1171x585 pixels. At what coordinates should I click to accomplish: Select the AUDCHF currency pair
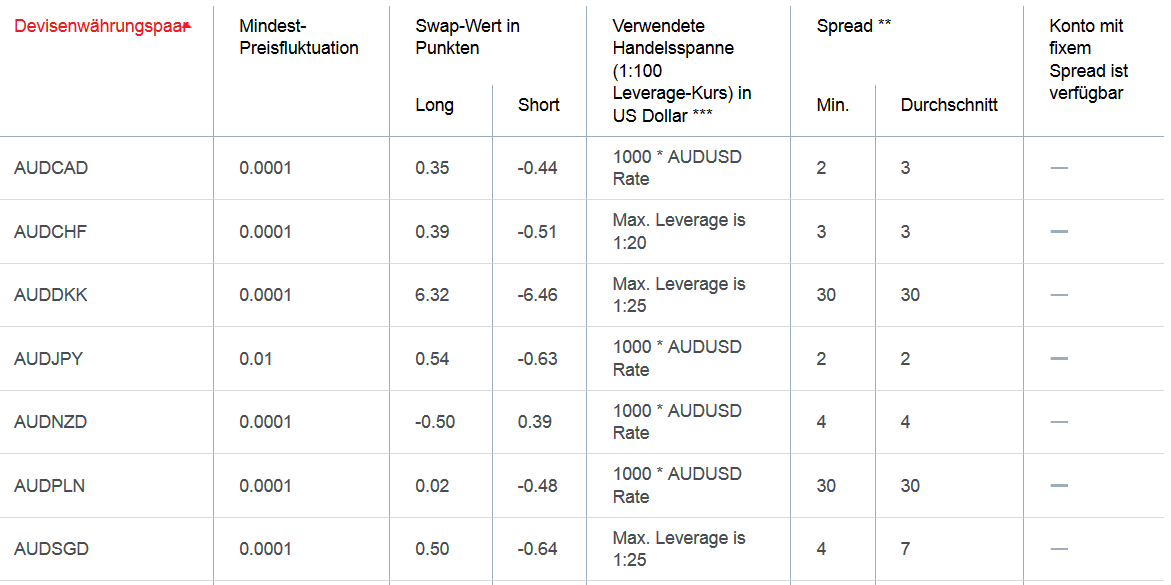[x=50, y=232]
